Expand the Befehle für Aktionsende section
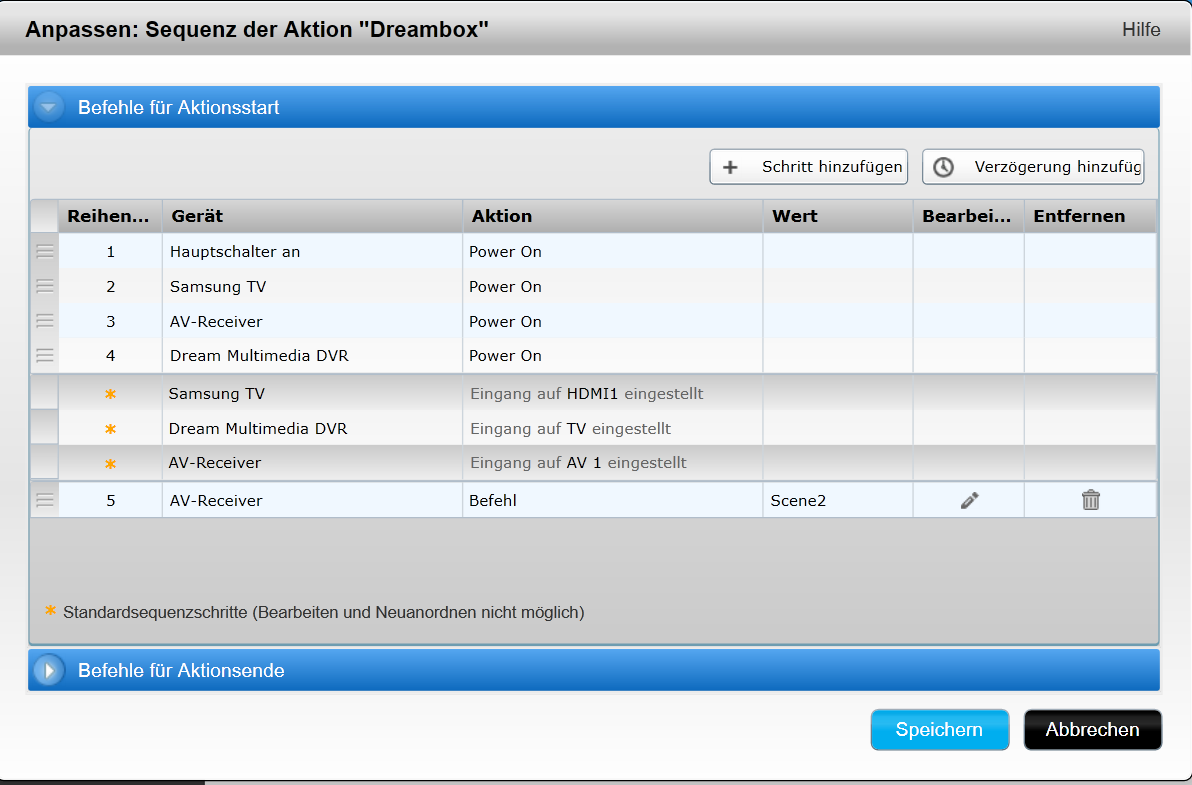This screenshot has height=785, width=1192. pos(49,670)
